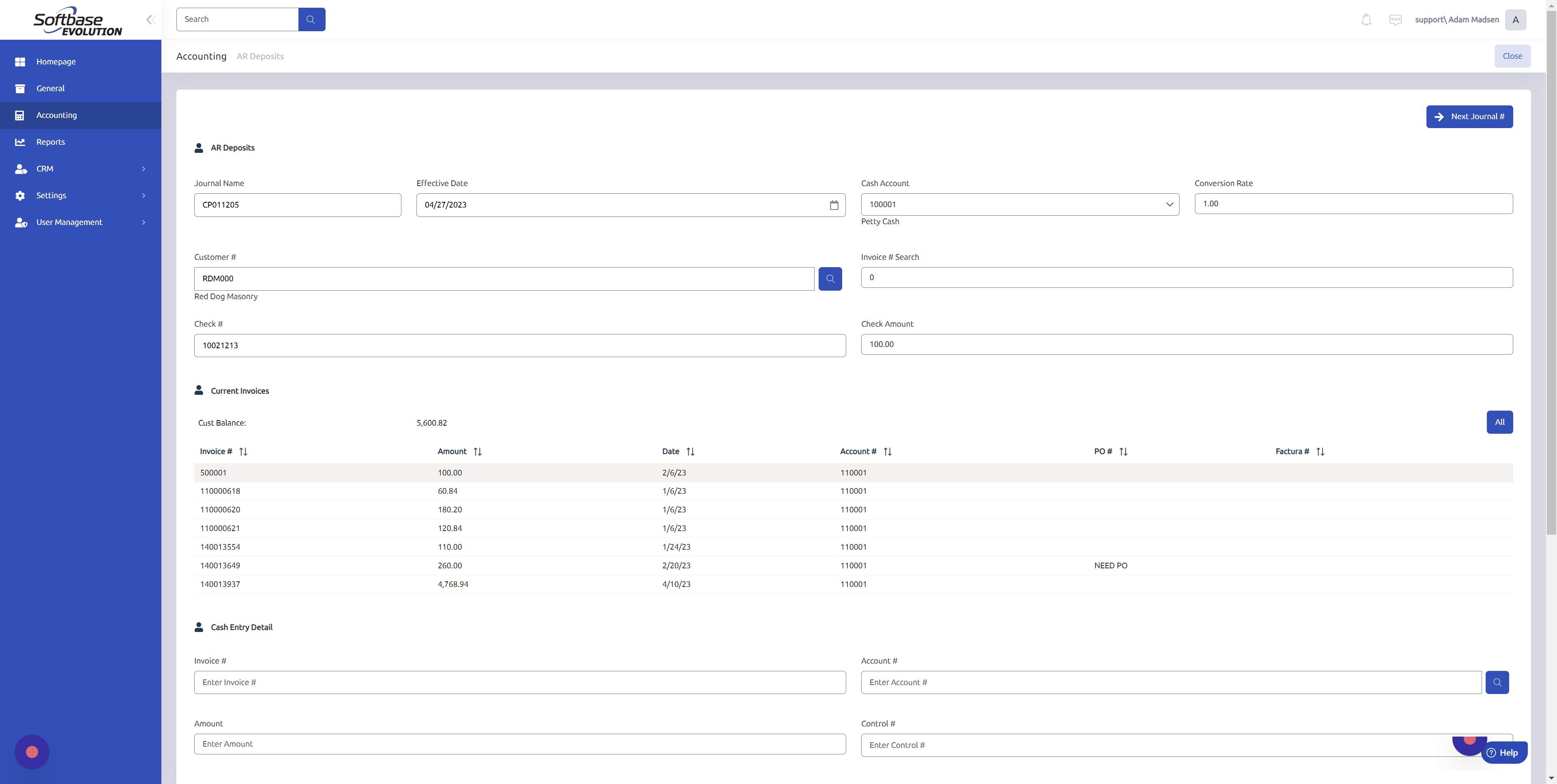The height and width of the screenshot is (784, 1557).
Task: Open Accounting in sidebar
Action: [x=80, y=115]
